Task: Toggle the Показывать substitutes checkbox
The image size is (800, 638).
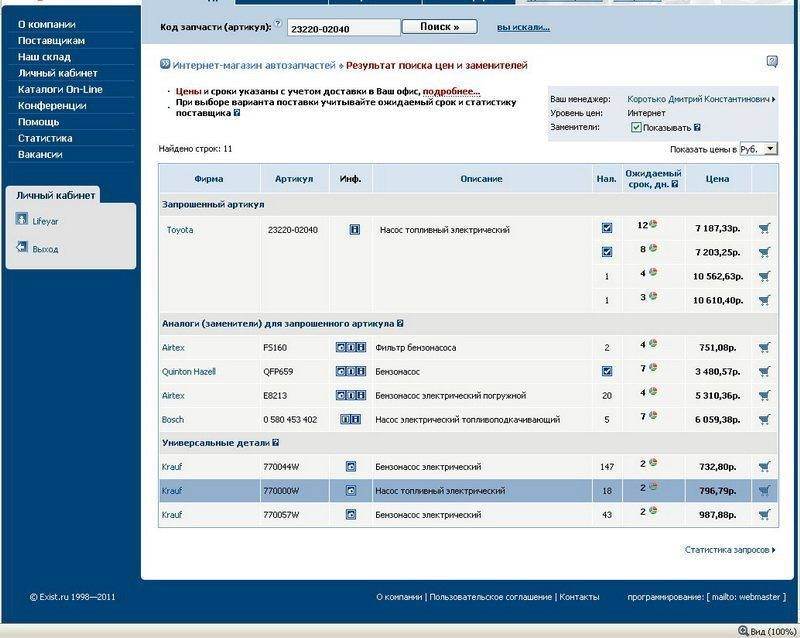Action: 636,128
